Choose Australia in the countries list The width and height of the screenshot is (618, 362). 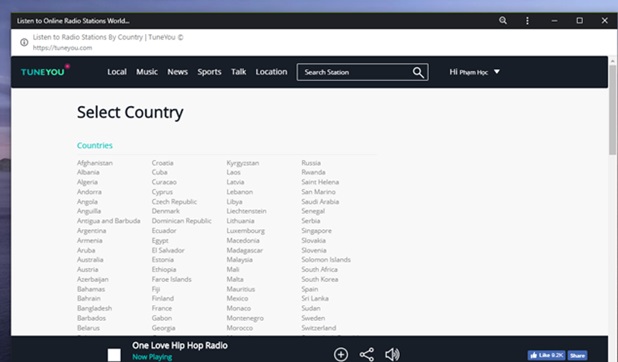[90, 260]
